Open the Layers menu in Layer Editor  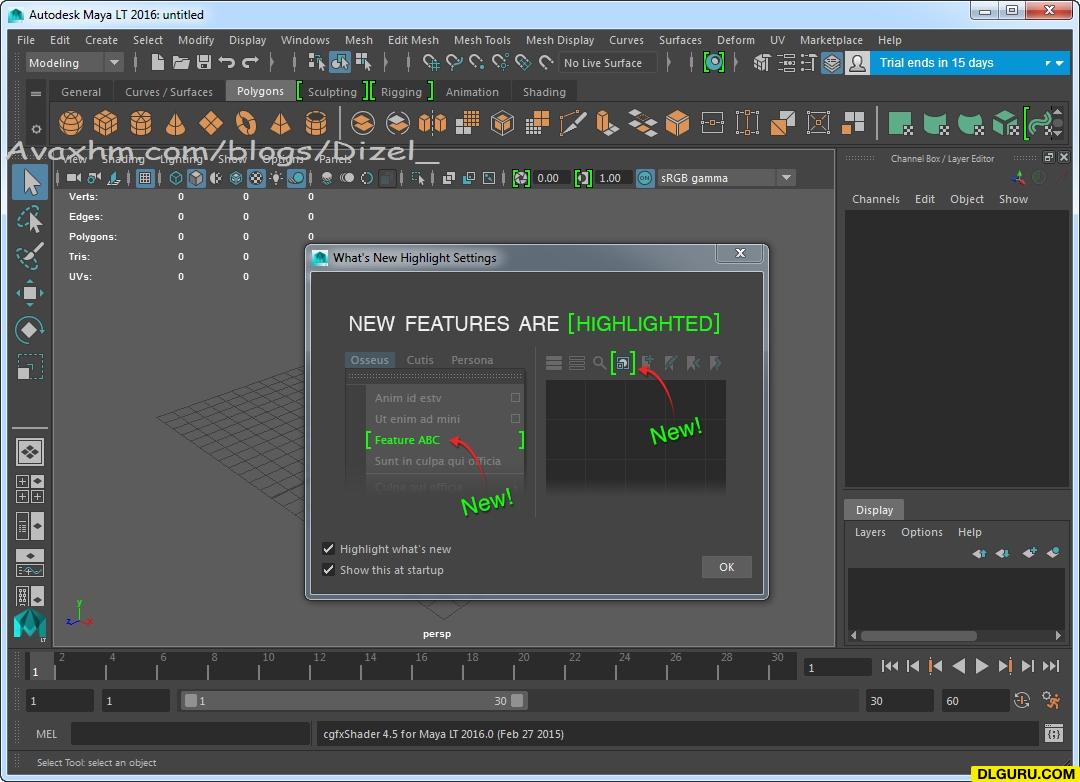pos(870,532)
